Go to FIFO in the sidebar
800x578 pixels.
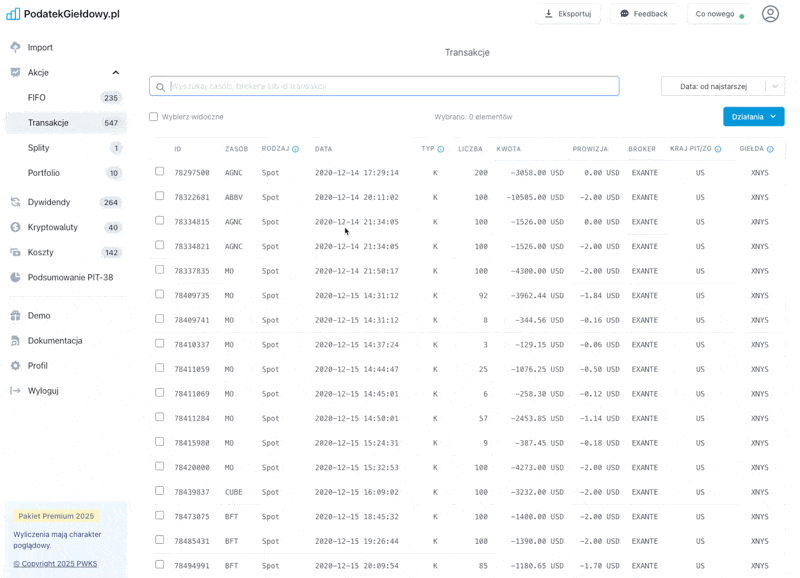(37, 98)
